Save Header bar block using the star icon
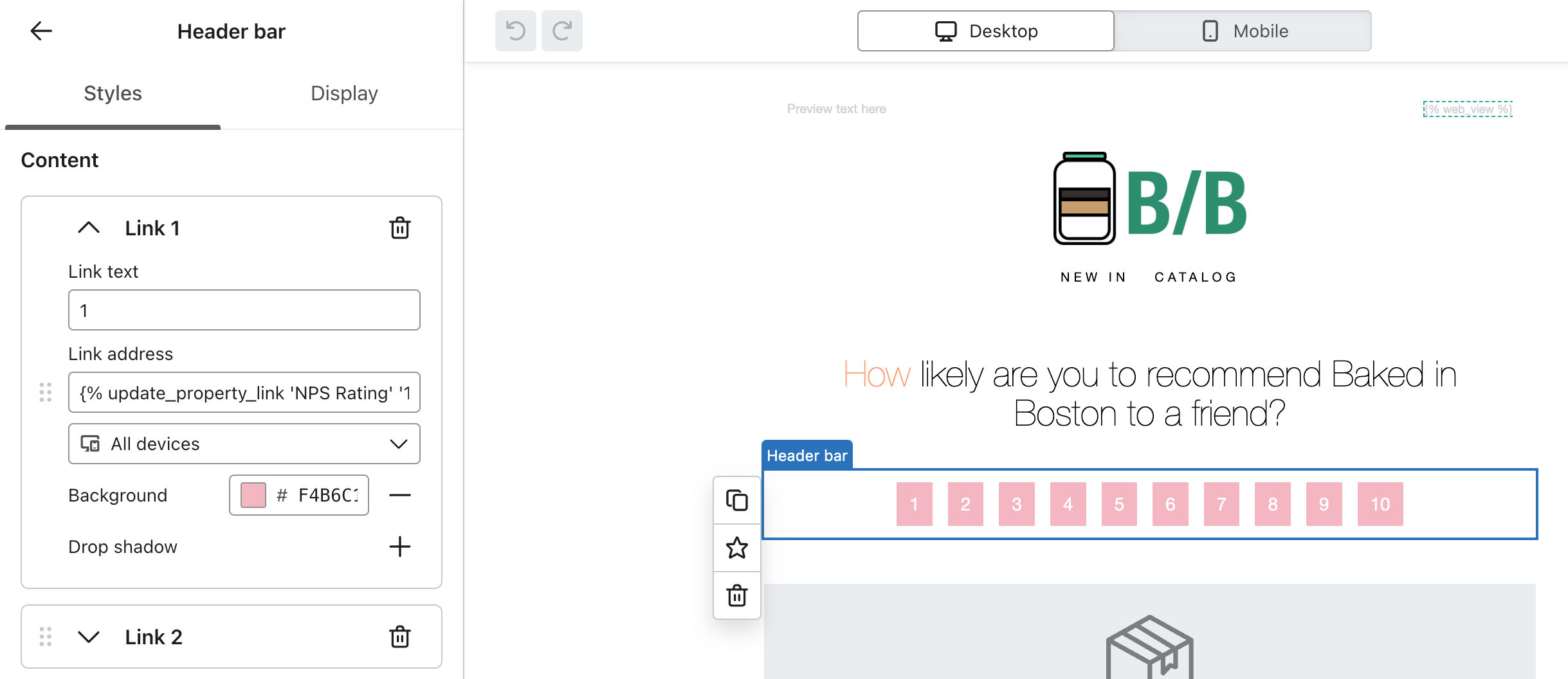The width and height of the screenshot is (1568, 679). tap(736, 548)
